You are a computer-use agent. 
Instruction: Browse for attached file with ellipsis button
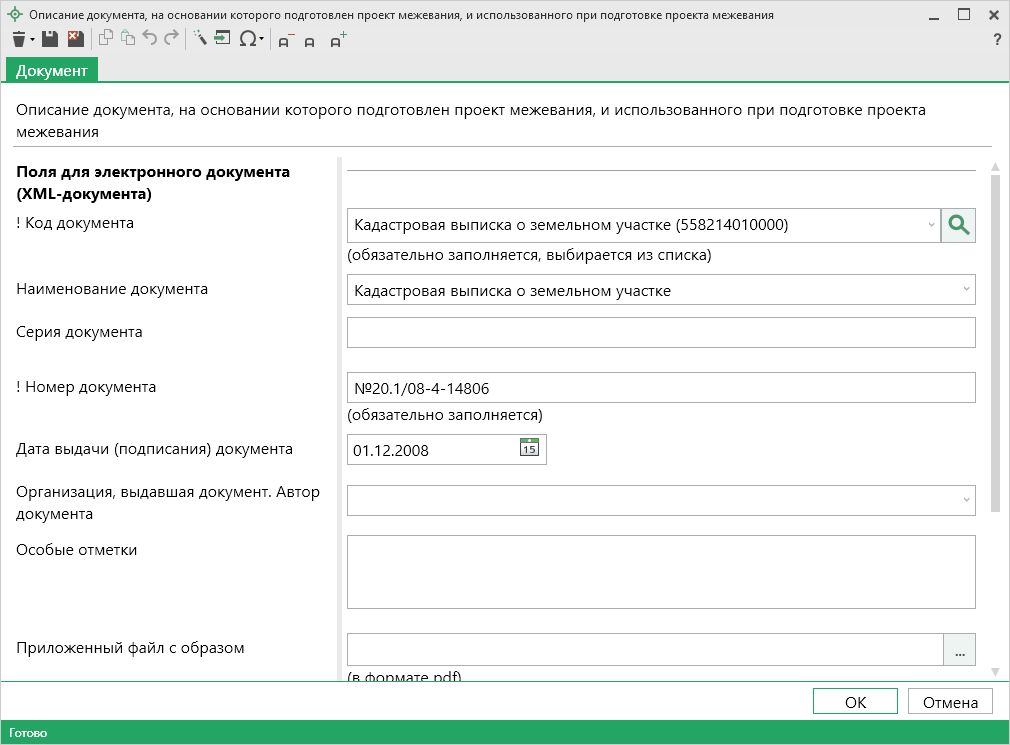pos(959,650)
